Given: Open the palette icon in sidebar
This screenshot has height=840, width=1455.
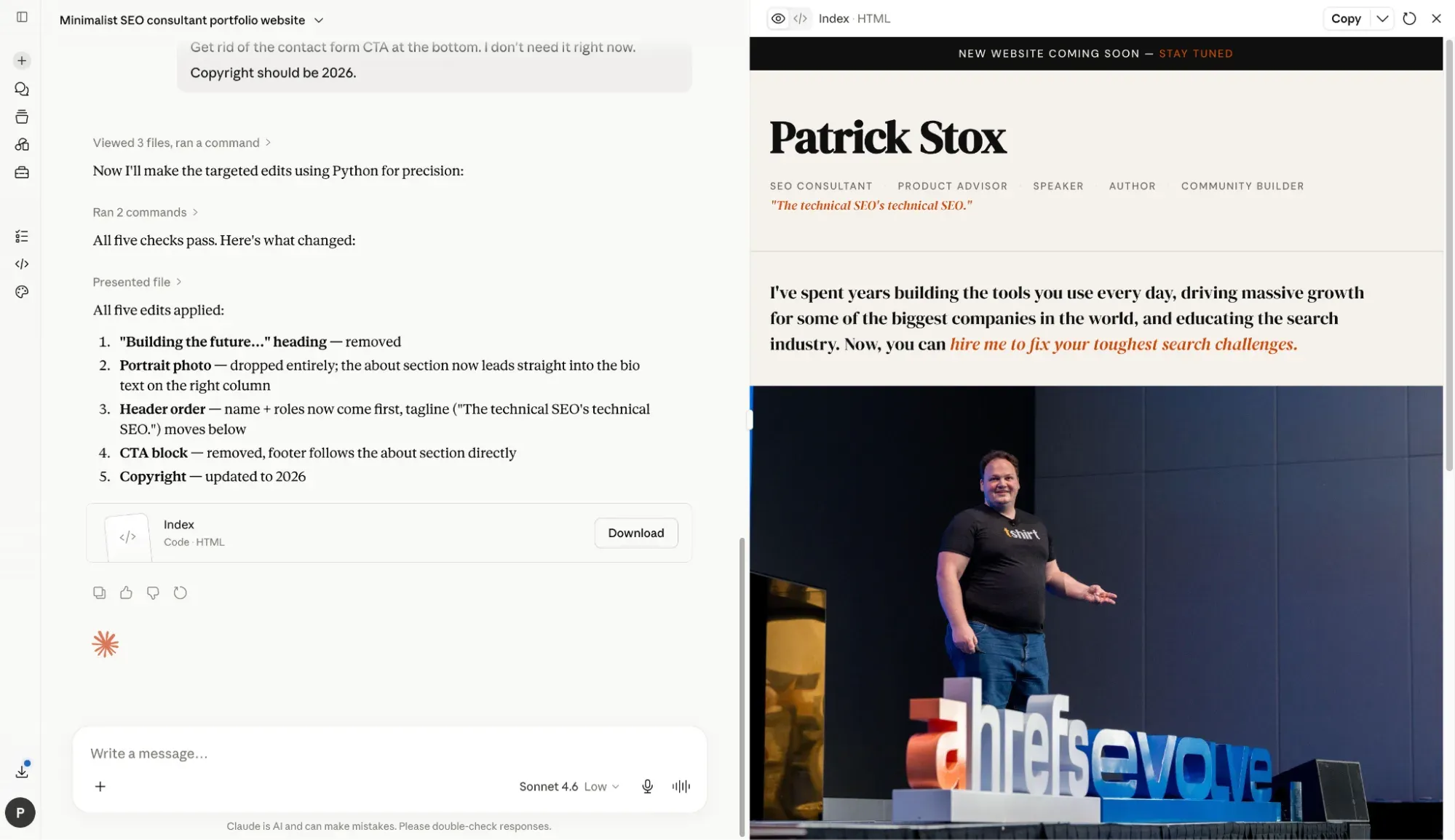Looking at the screenshot, I should (22, 292).
